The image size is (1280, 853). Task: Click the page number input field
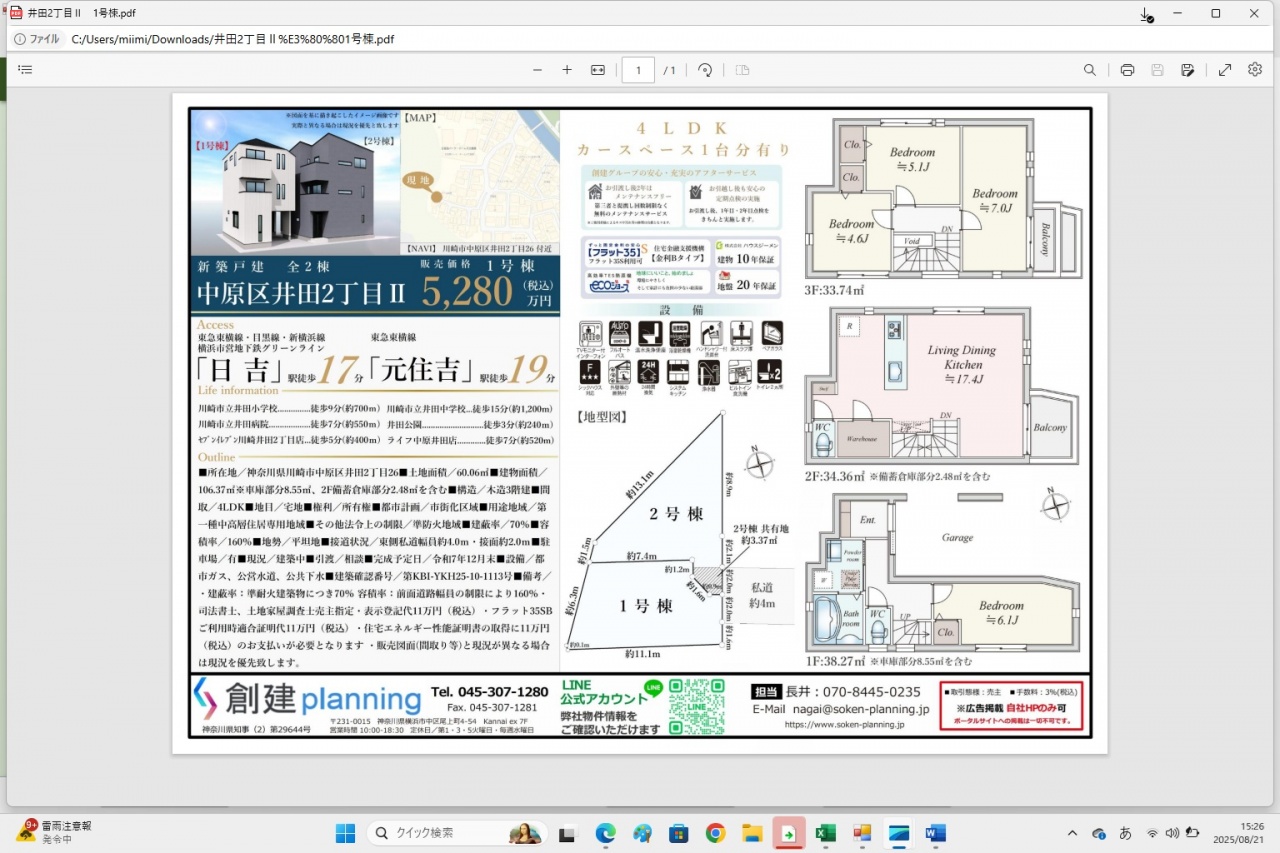[x=638, y=70]
